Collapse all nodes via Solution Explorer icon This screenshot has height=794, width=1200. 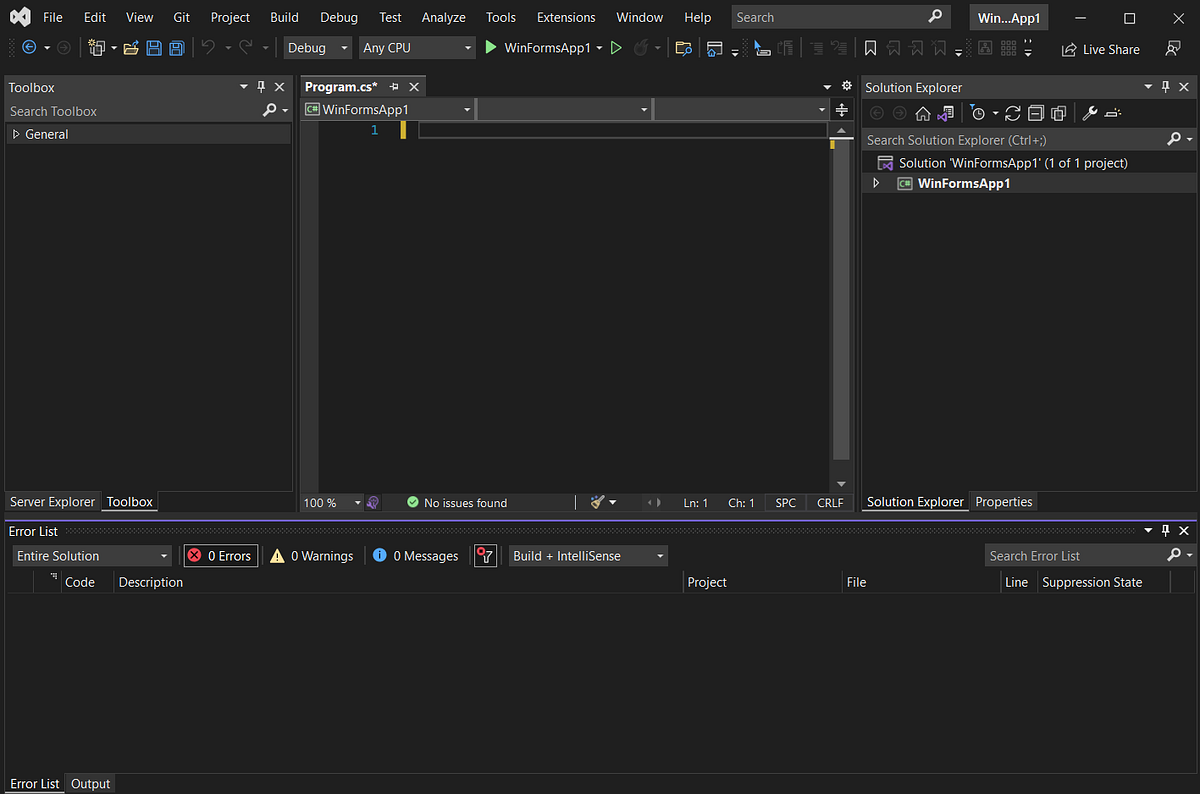(x=1035, y=113)
